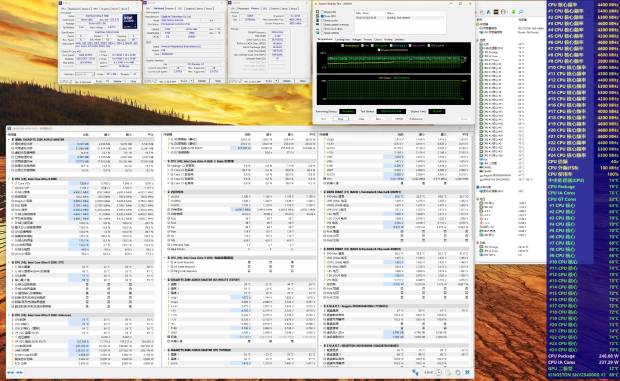Viewport: 620px width, 381px height.
Task: Switch to the Voltages tab
Action: pos(357,39)
